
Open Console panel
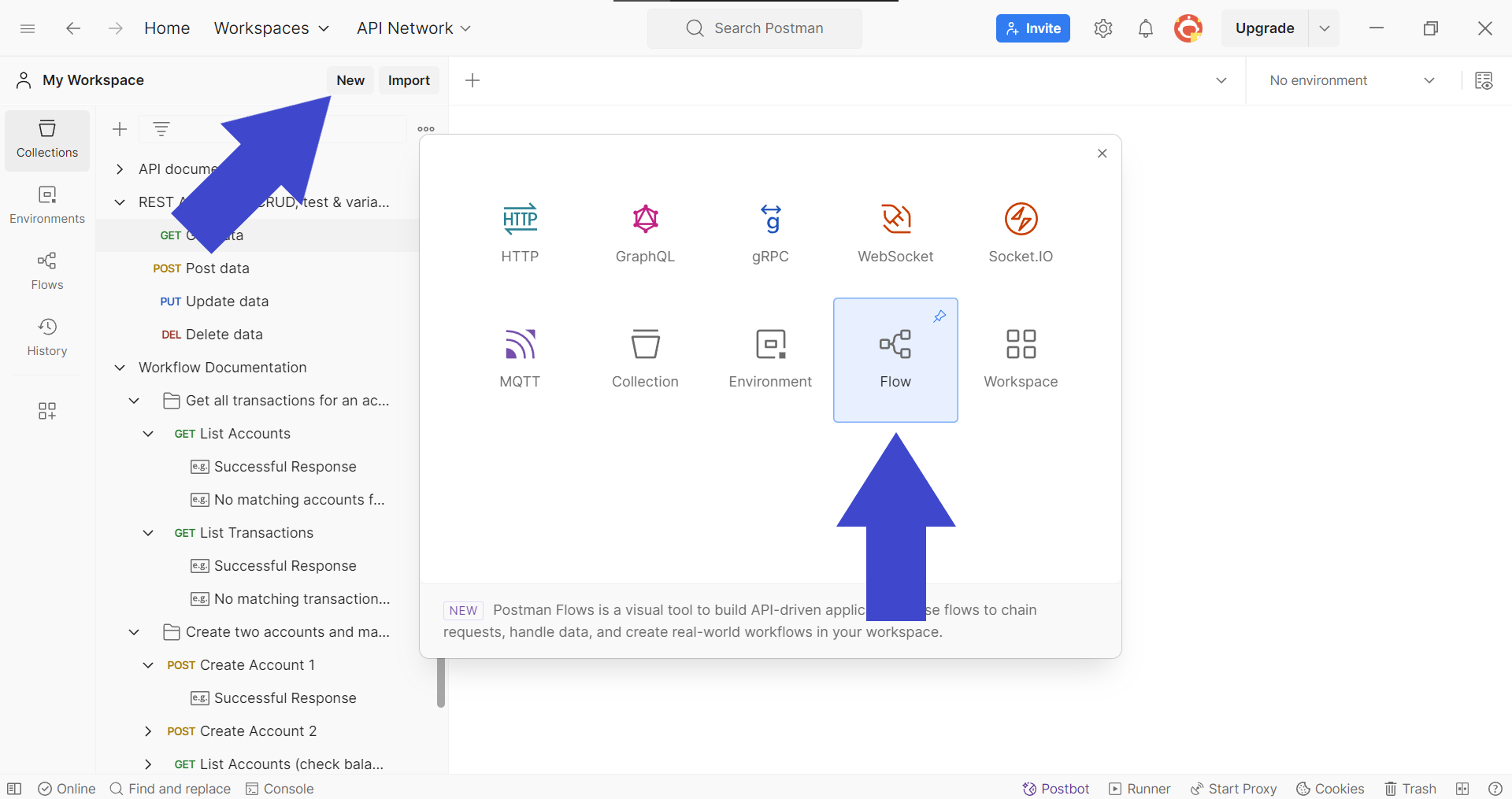coord(280,789)
